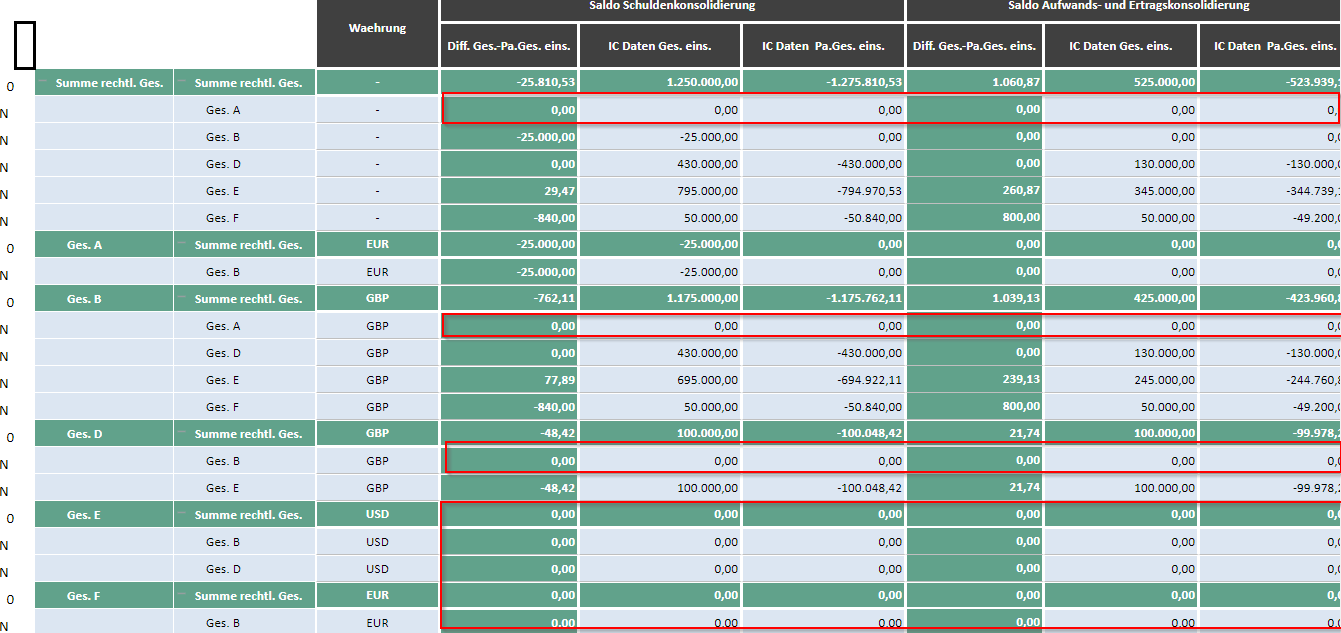
Task: Collapse Summe rechtl. Ges. under group Ges. E
Action: tap(183, 514)
